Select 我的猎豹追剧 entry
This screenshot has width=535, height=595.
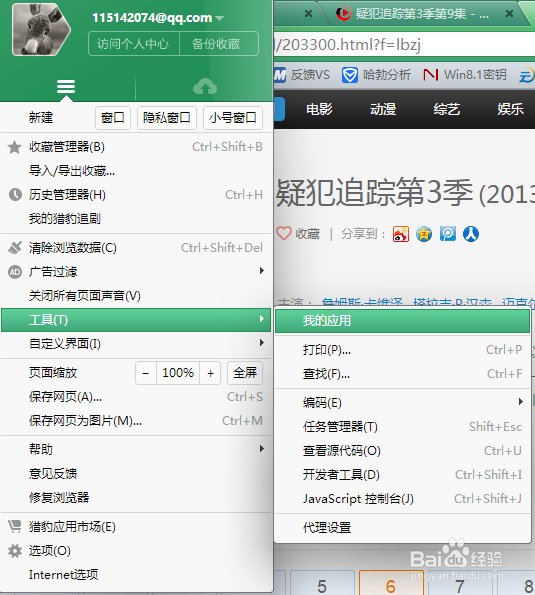point(136,219)
